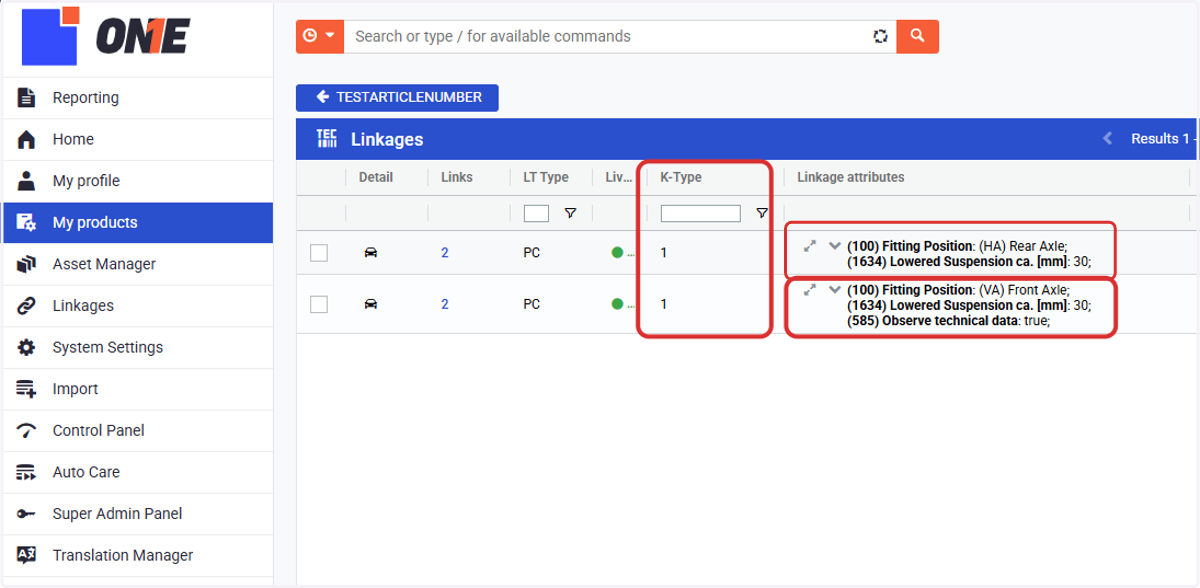Open links count 2 in Front Axle row
Image resolution: width=1200 pixels, height=588 pixels.
[x=445, y=304]
